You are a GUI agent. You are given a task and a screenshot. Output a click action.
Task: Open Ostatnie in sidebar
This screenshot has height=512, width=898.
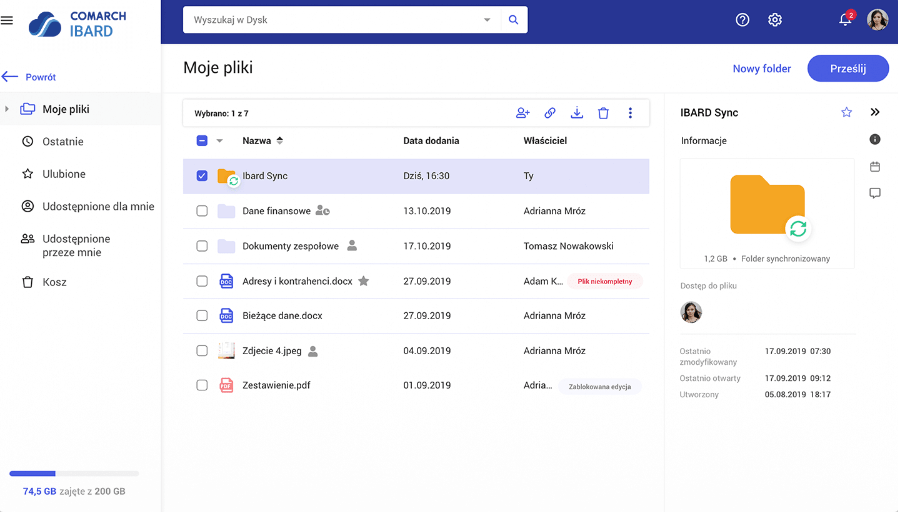[62, 141]
